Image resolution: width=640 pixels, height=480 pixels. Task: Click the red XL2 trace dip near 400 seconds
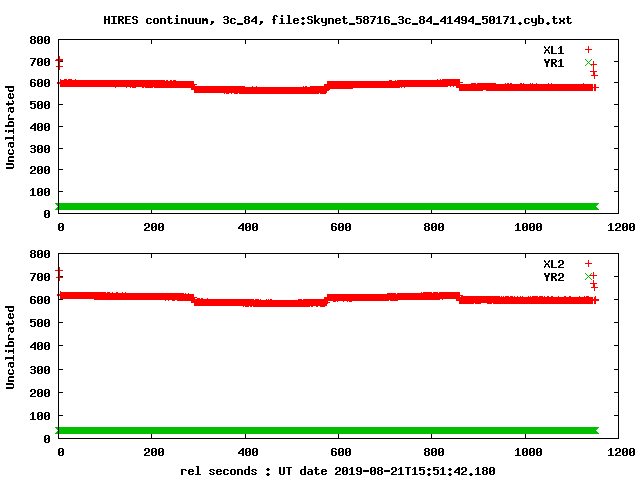pos(260,302)
